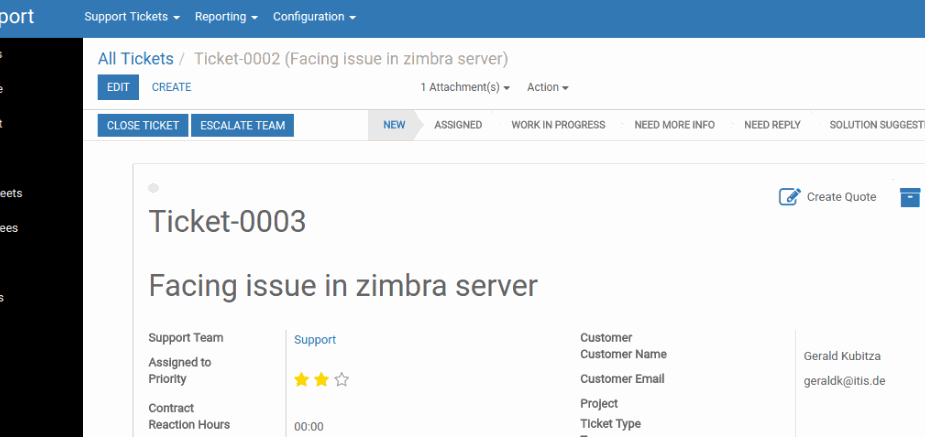
Task: Select the NEW stage
Action: pyautogui.click(x=394, y=125)
